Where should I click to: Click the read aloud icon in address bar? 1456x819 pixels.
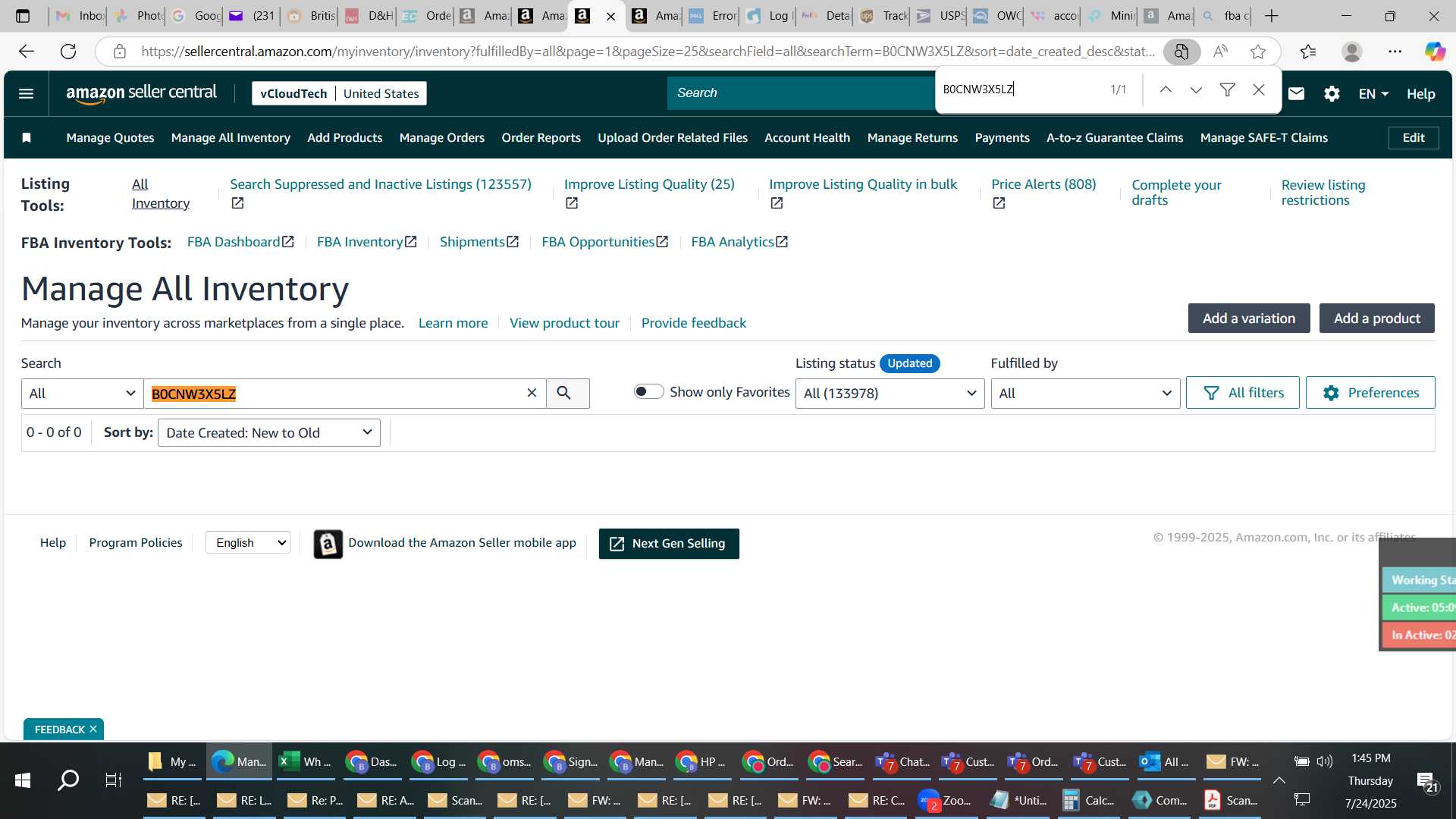tap(1220, 52)
